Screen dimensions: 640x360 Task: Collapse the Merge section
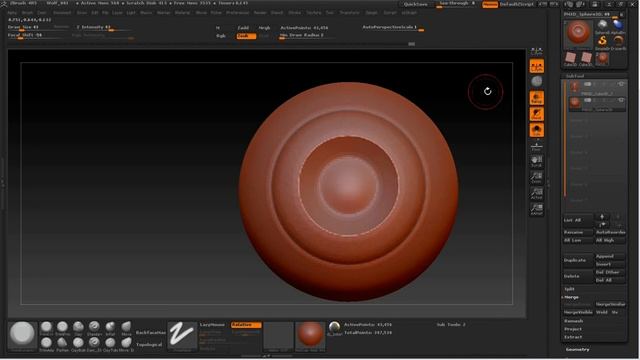(x=571, y=297)
